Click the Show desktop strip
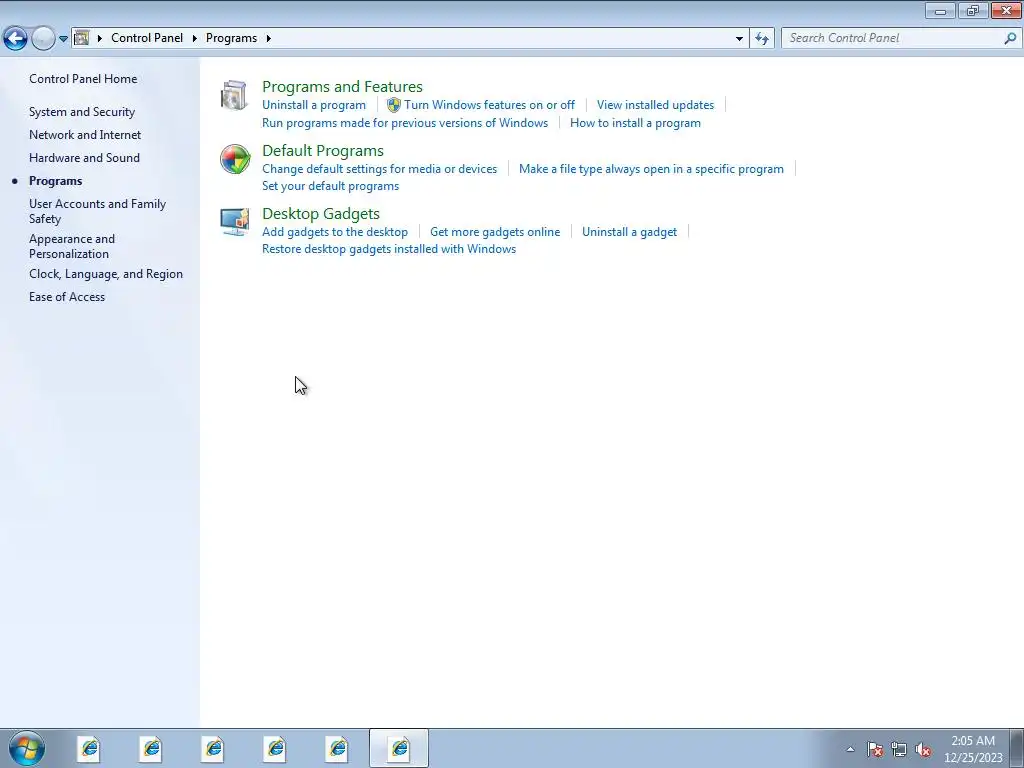Viewport: 1024px width, 768px height. pyautogui.click(x=1017, y=748)
